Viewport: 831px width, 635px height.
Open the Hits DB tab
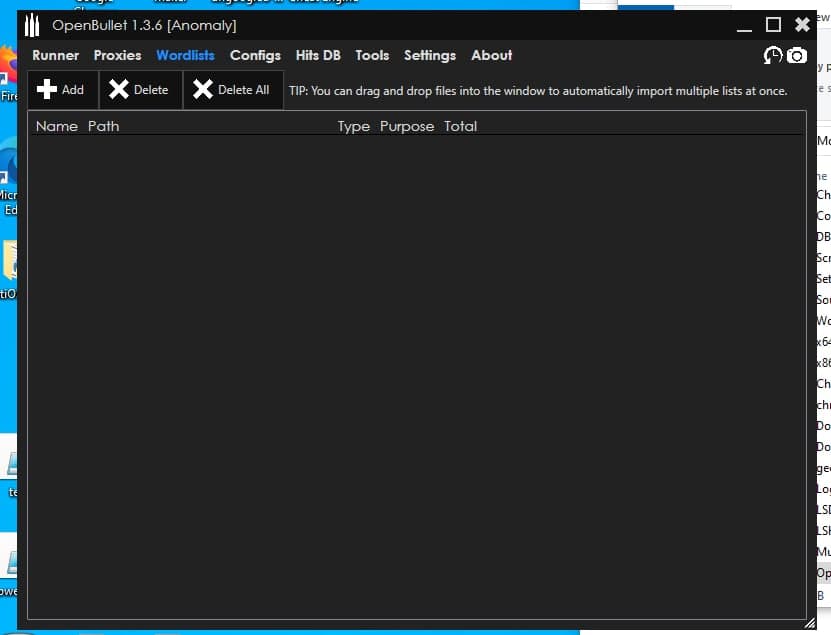click(x=318, y=56)
